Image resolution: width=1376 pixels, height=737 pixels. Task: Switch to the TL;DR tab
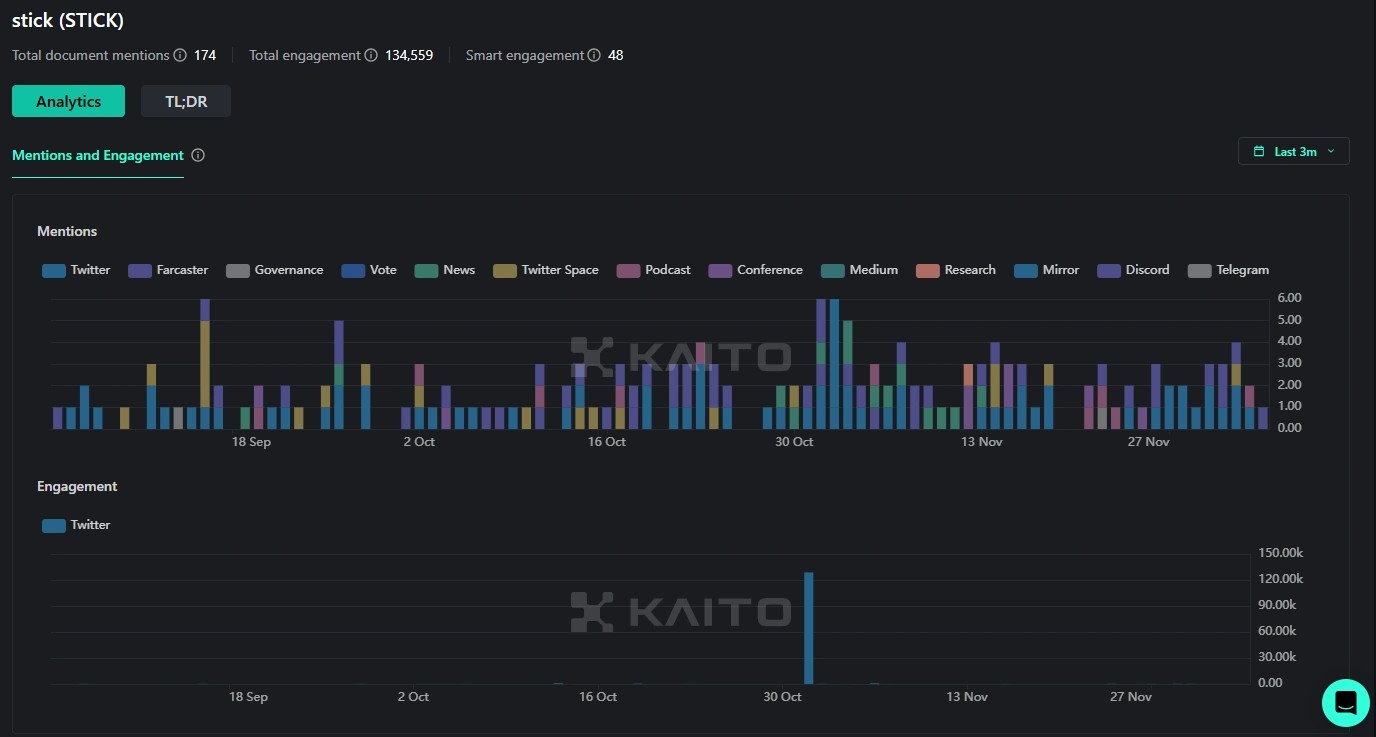[186, 101]
